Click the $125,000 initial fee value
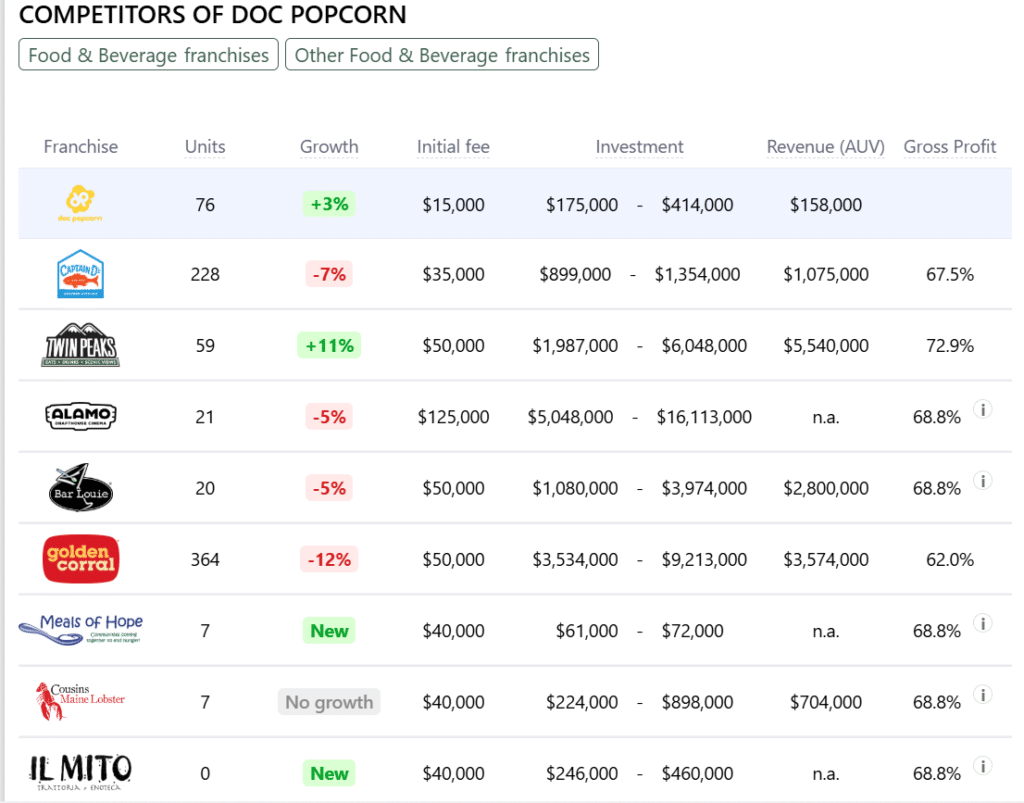Image resolution: width=1024 pixels, height=803 pixels. [x=453, y=416]
